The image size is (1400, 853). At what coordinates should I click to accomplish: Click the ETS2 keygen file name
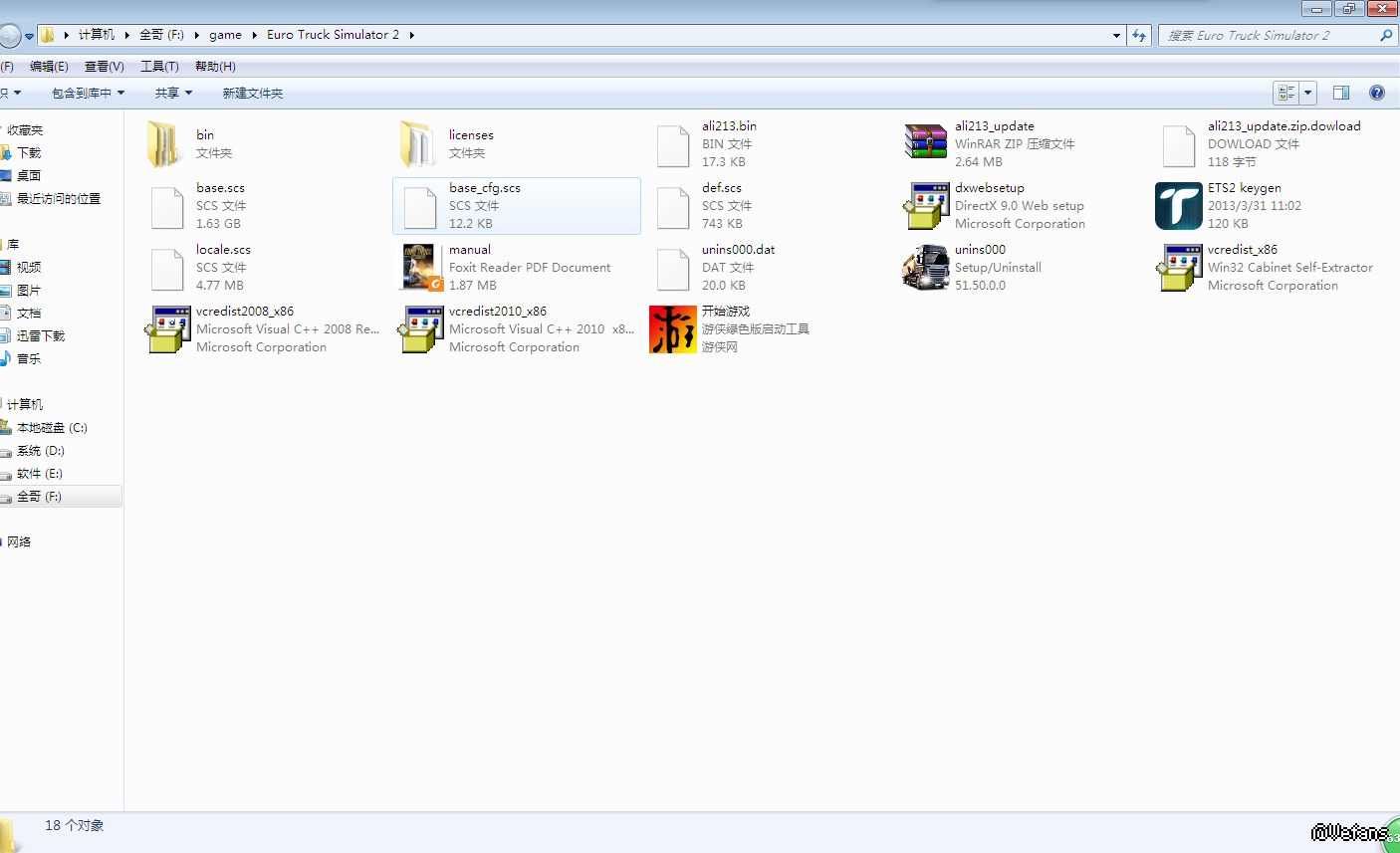[x=1245, y=188]
